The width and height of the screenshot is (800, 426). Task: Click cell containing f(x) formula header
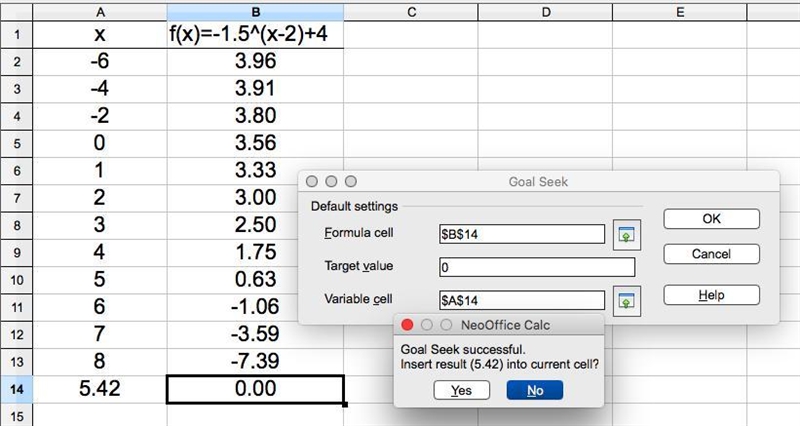click(x=255, y=35)
